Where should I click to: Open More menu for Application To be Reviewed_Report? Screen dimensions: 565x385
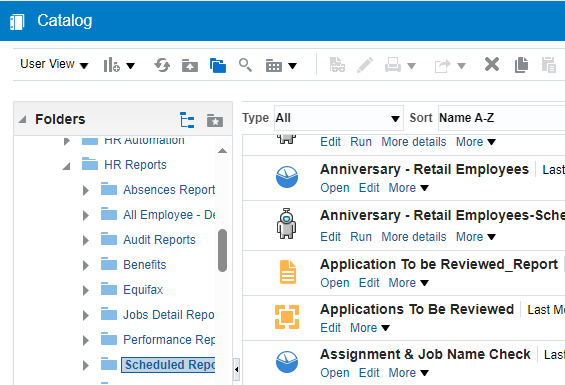pyautogui.click(x=408, y=283)
